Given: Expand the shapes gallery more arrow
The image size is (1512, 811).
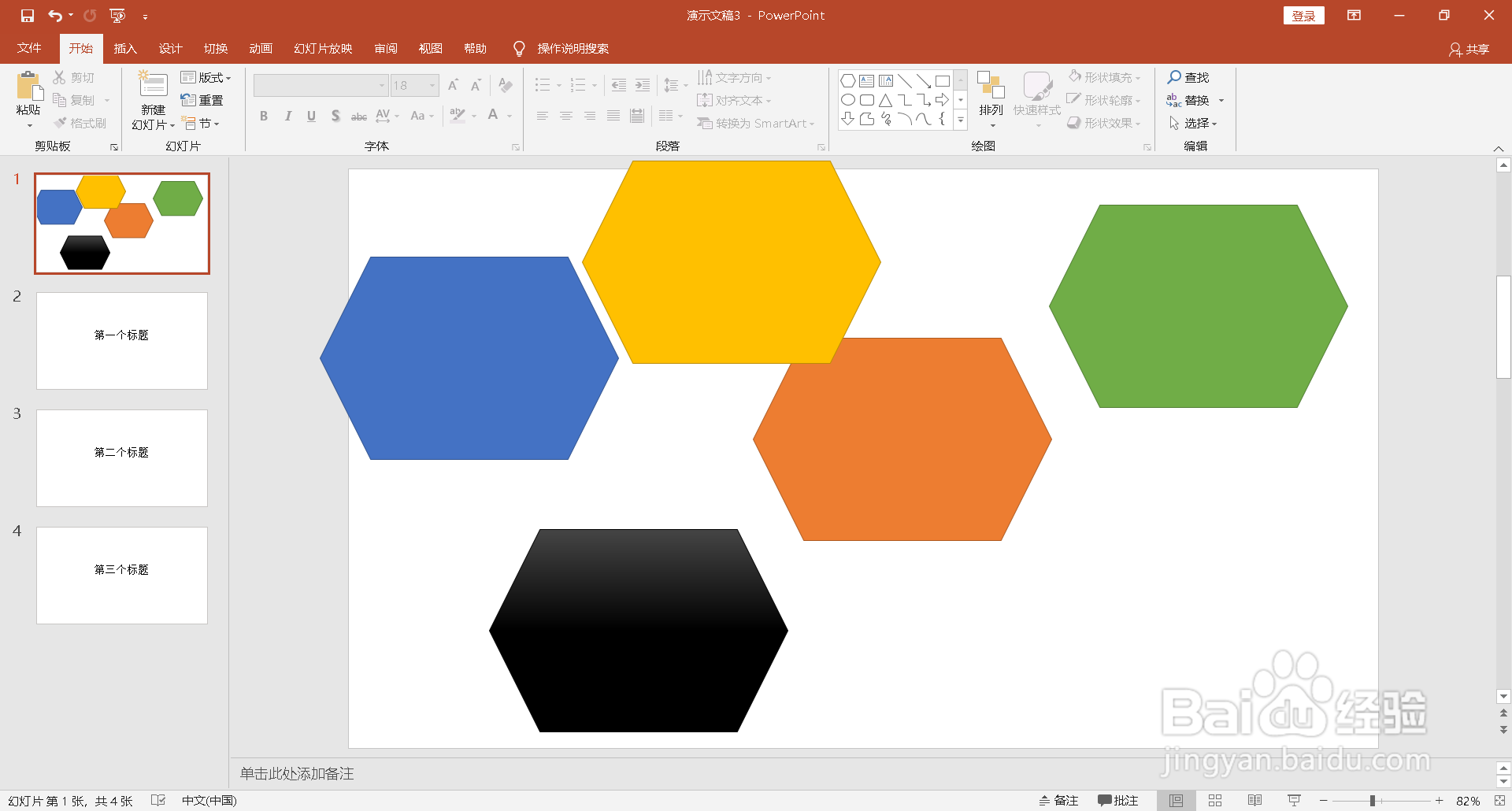Looking at the screenshot, I should [961, 120].
